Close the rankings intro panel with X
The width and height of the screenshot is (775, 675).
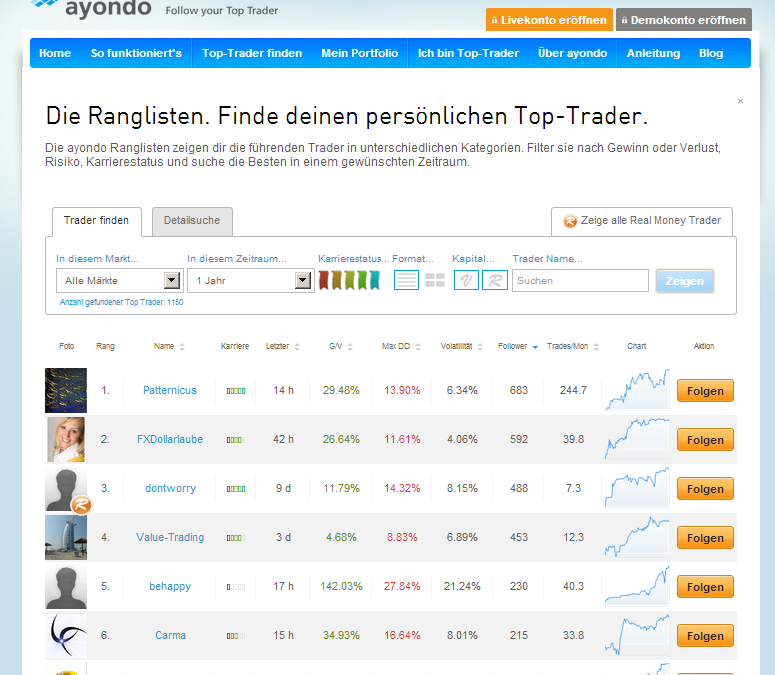(x=740, y=101)
